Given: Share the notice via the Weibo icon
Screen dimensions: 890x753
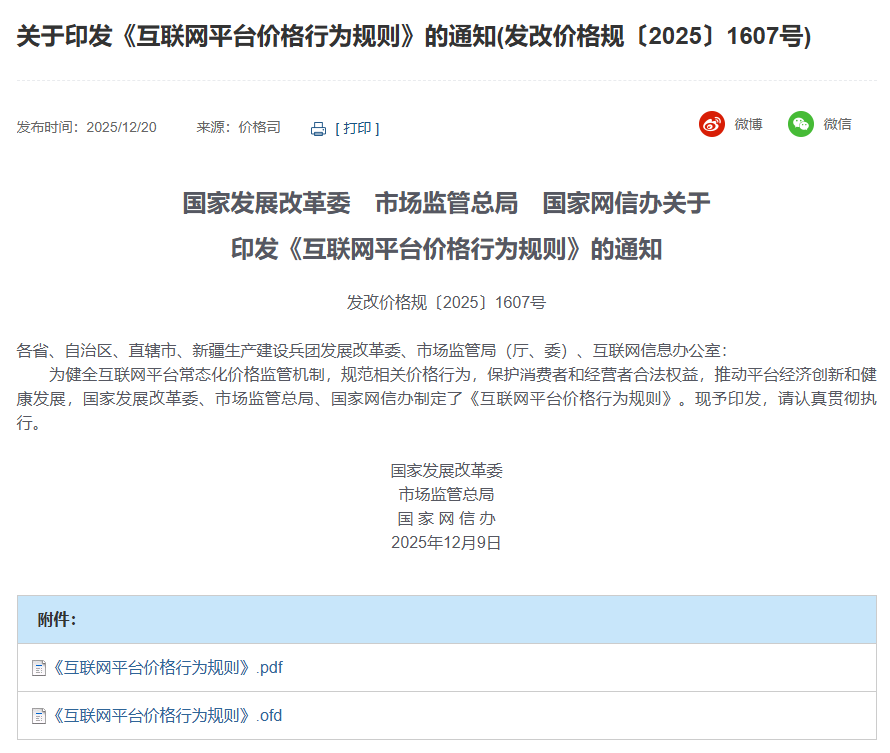Looking at the screenshot, I should (712, 124).
